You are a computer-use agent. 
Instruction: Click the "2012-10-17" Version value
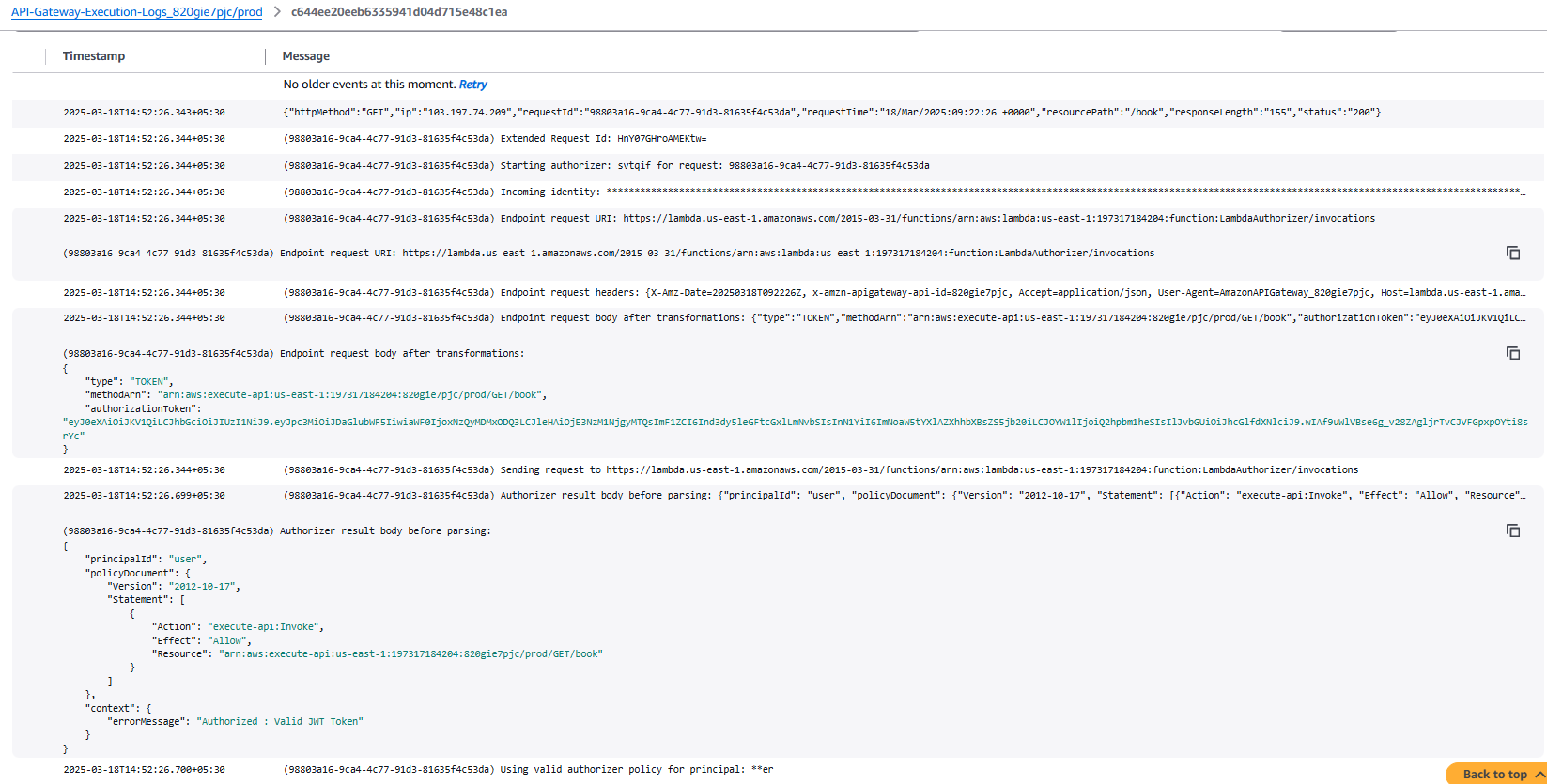click(x=202, y=587)
